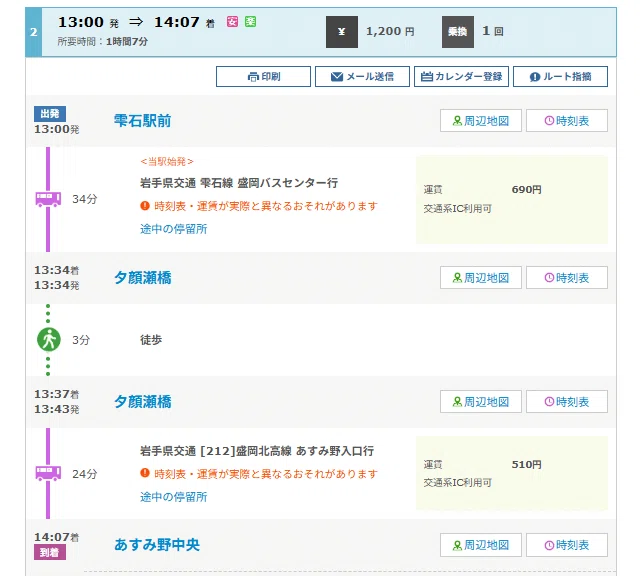Image resolution: width=641 pixels, height=576 pixels.
Task: Click the ルート指摘 button
Action: (x=560, y=76)
